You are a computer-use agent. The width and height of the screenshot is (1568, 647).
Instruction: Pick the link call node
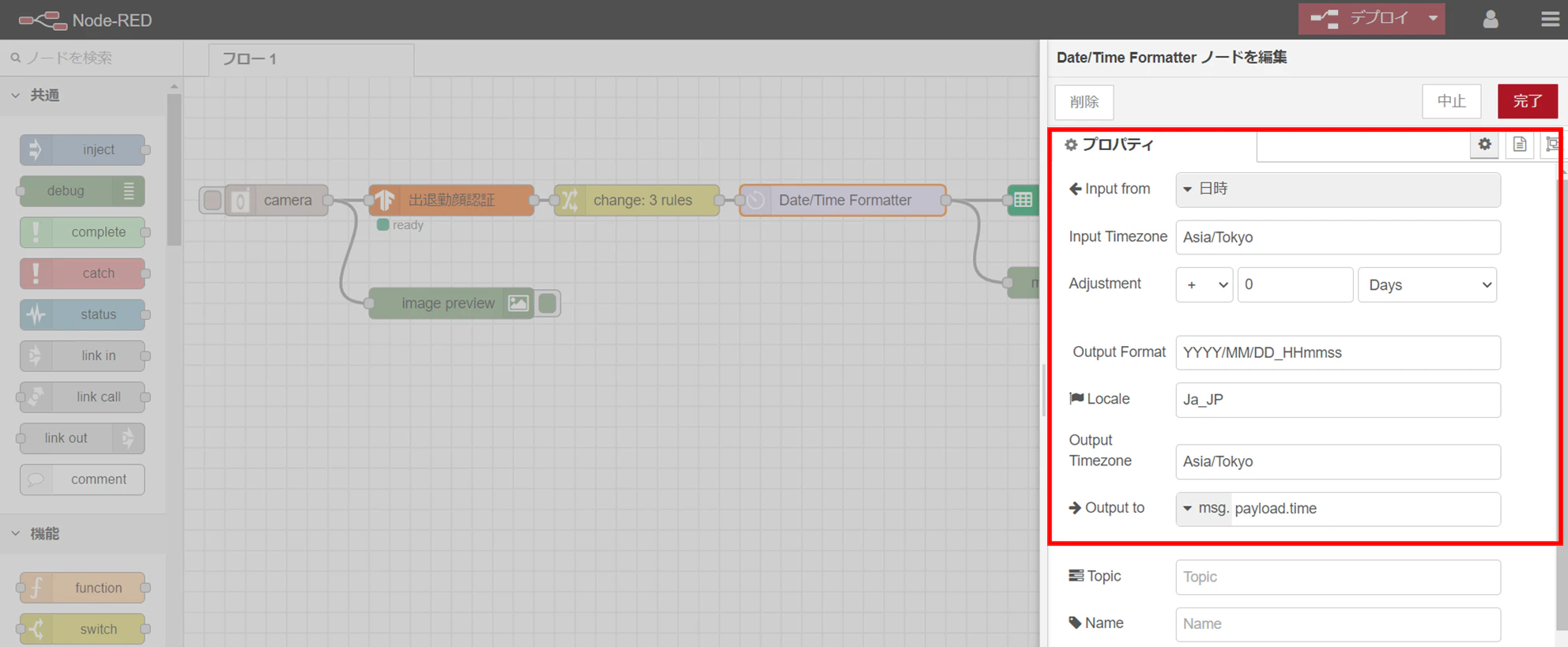pos(82,397)
